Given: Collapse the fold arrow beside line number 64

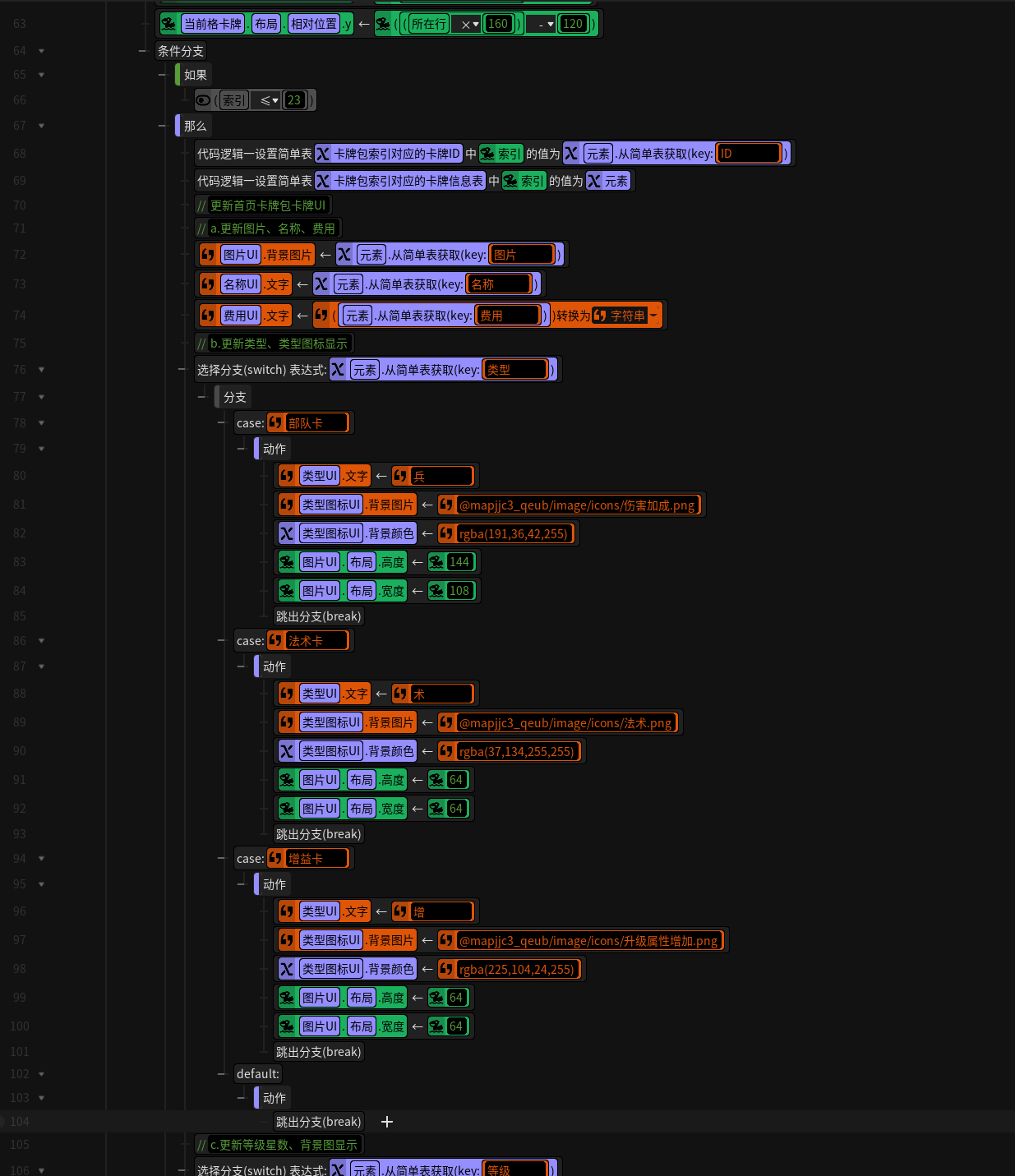Looking at the screenshot, I should click(x=41, y=51).
